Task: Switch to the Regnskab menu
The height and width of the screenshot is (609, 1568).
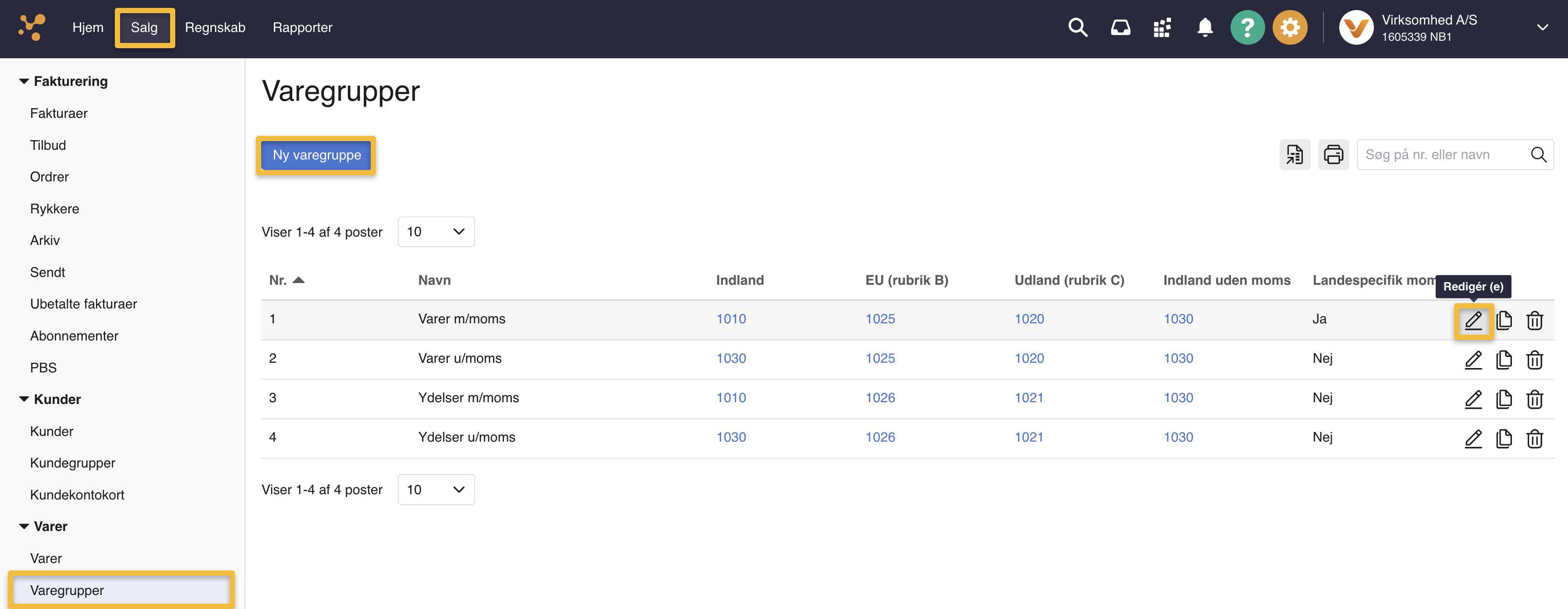Action: pos(215,27)
